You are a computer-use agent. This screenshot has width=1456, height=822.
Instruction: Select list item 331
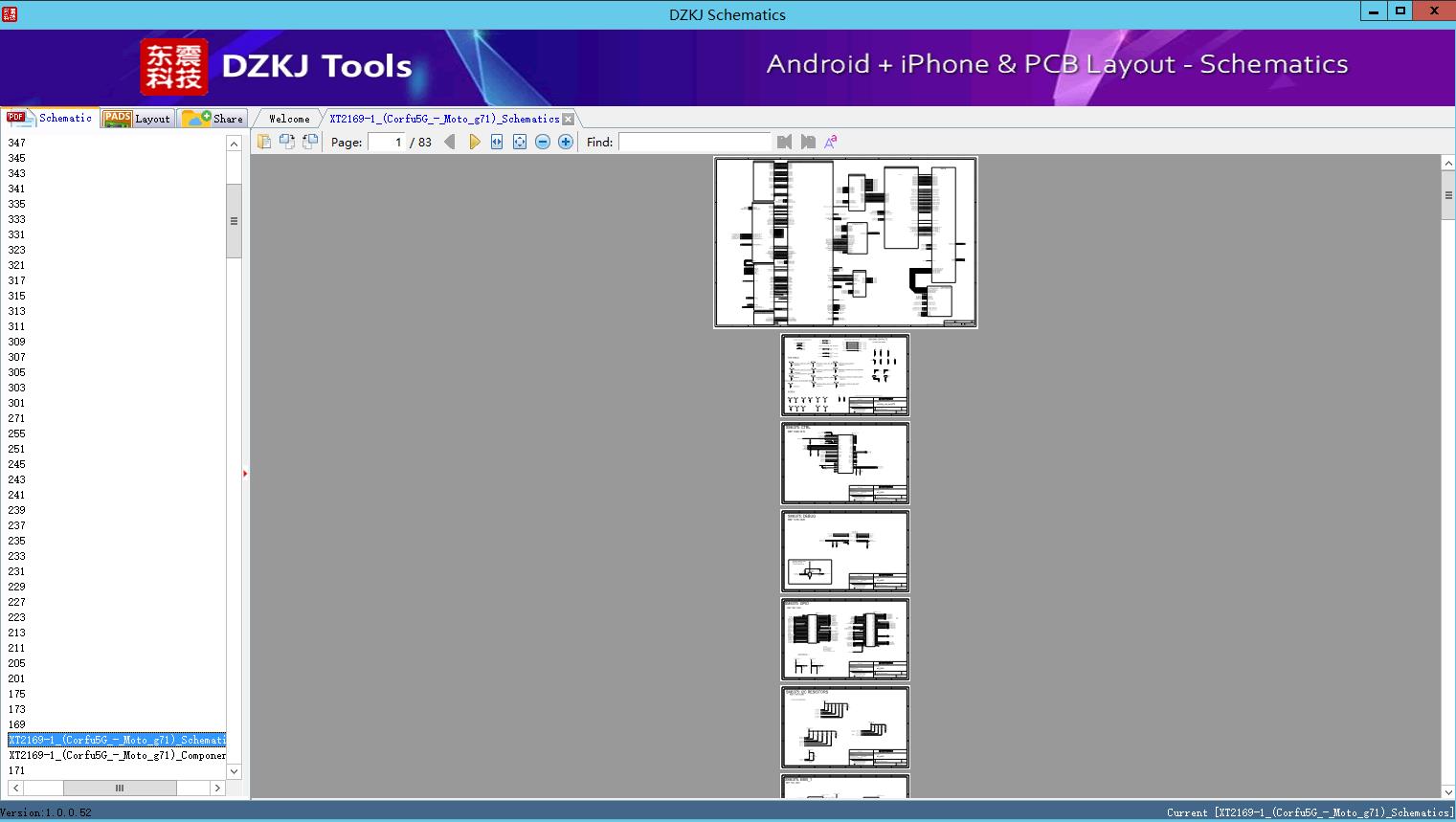(x=17, y=234)
